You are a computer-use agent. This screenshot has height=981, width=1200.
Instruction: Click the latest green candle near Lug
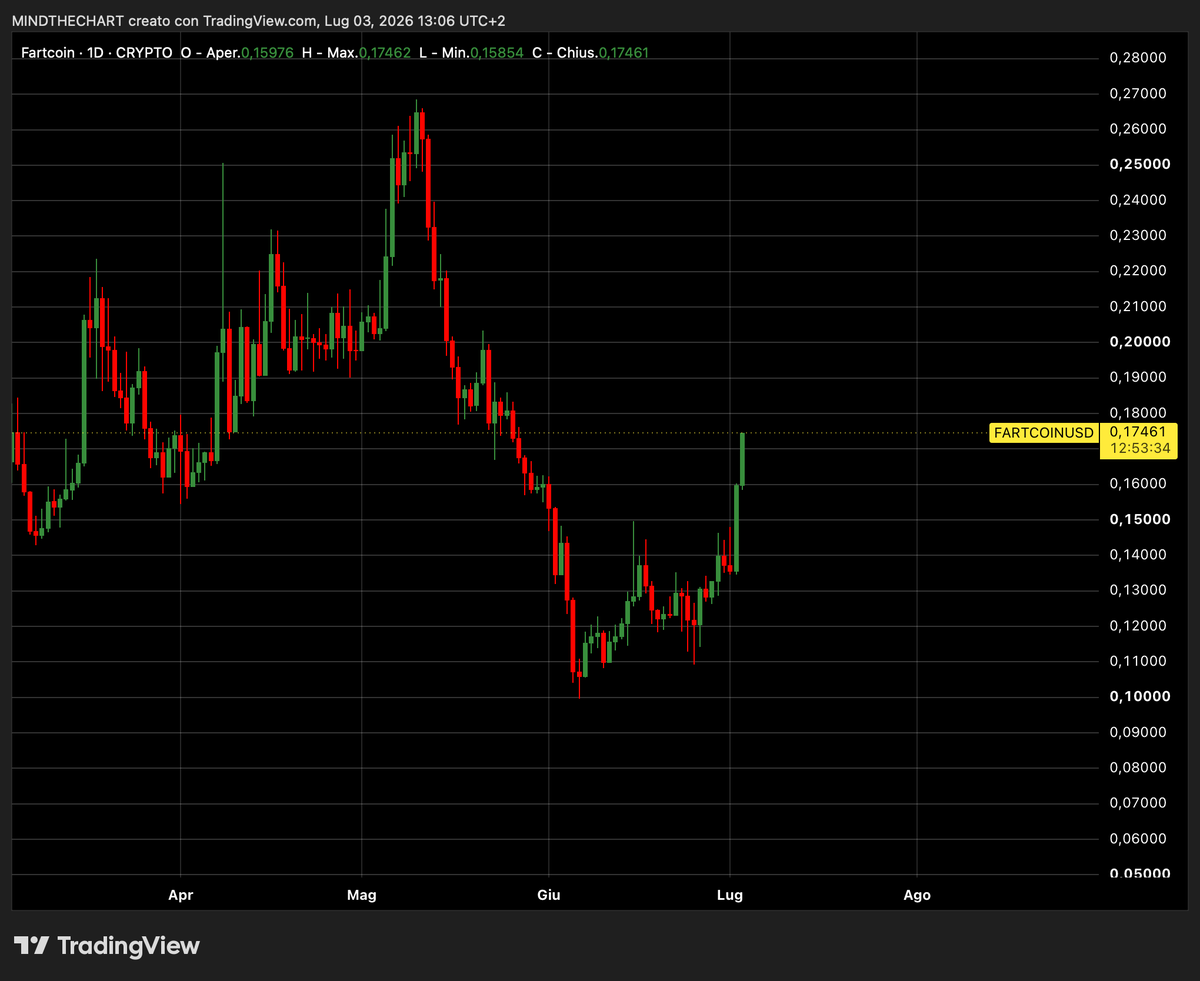(743, 459)
